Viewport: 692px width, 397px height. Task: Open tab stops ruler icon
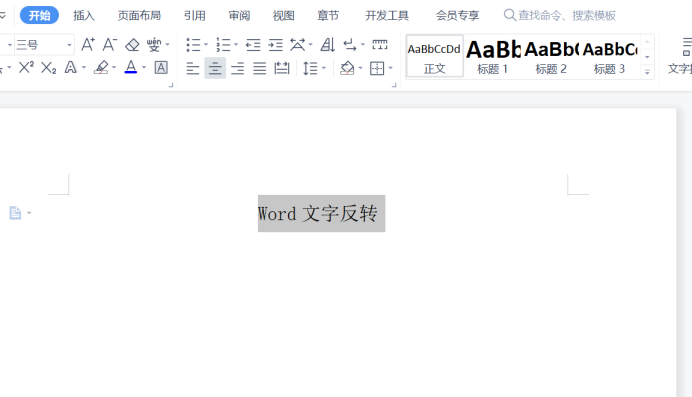point(380,45)
